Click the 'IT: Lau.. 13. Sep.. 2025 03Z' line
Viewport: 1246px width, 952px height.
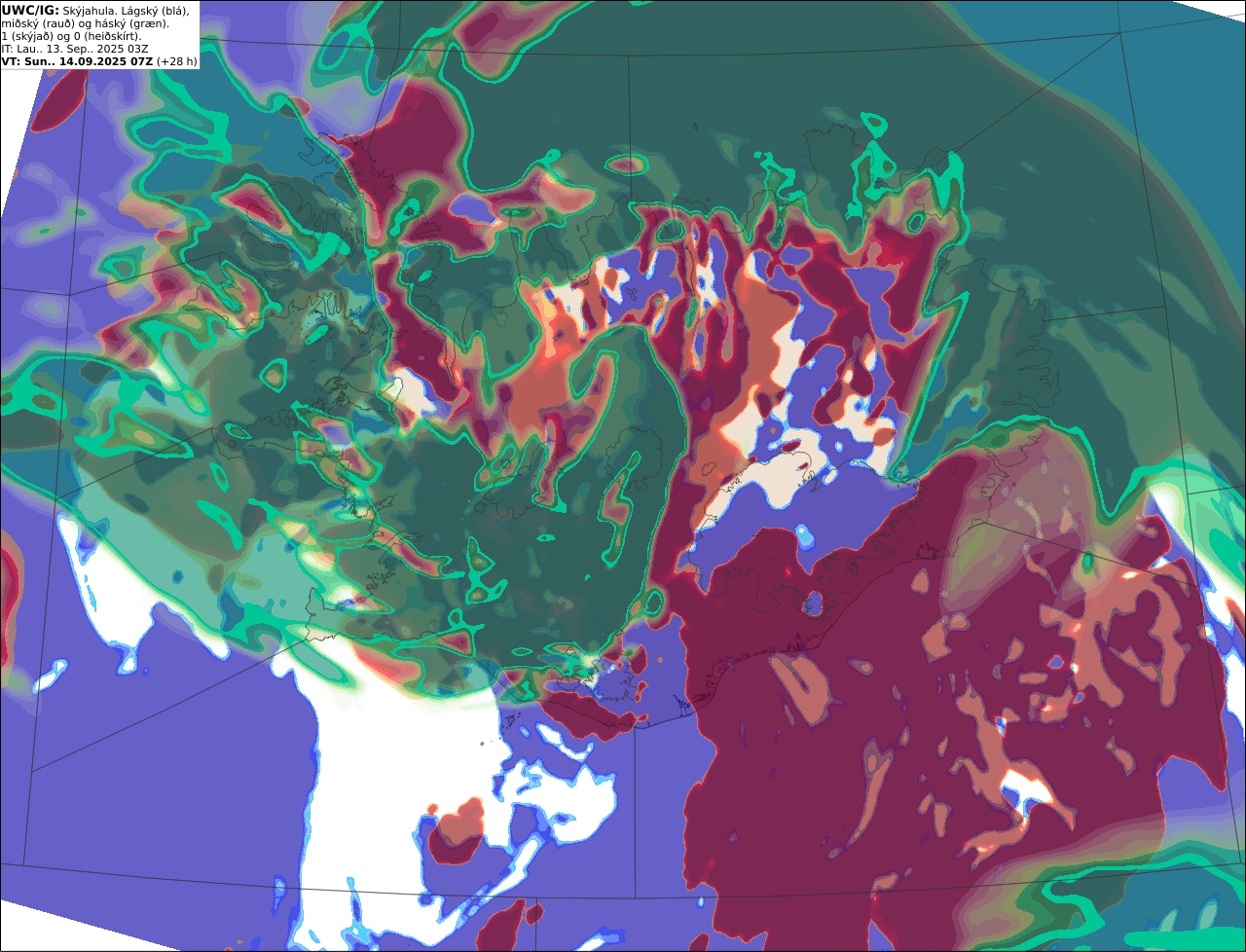click(x=75, y=49)
